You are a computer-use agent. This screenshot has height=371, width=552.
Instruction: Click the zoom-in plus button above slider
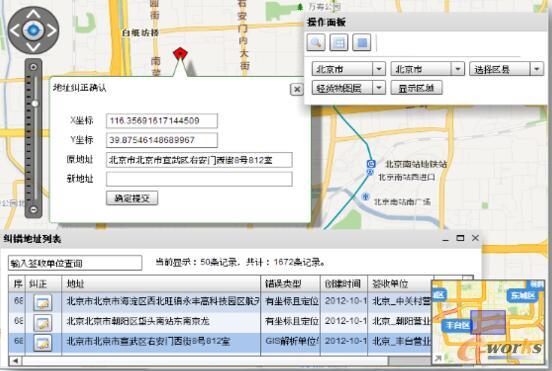pyautogui.click(x=33, y=67)
